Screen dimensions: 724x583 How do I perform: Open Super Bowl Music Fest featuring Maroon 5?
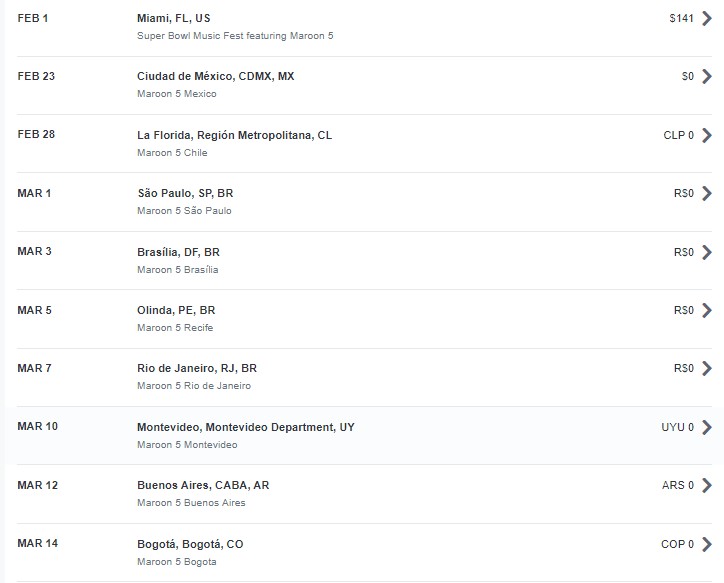(235, 36)
